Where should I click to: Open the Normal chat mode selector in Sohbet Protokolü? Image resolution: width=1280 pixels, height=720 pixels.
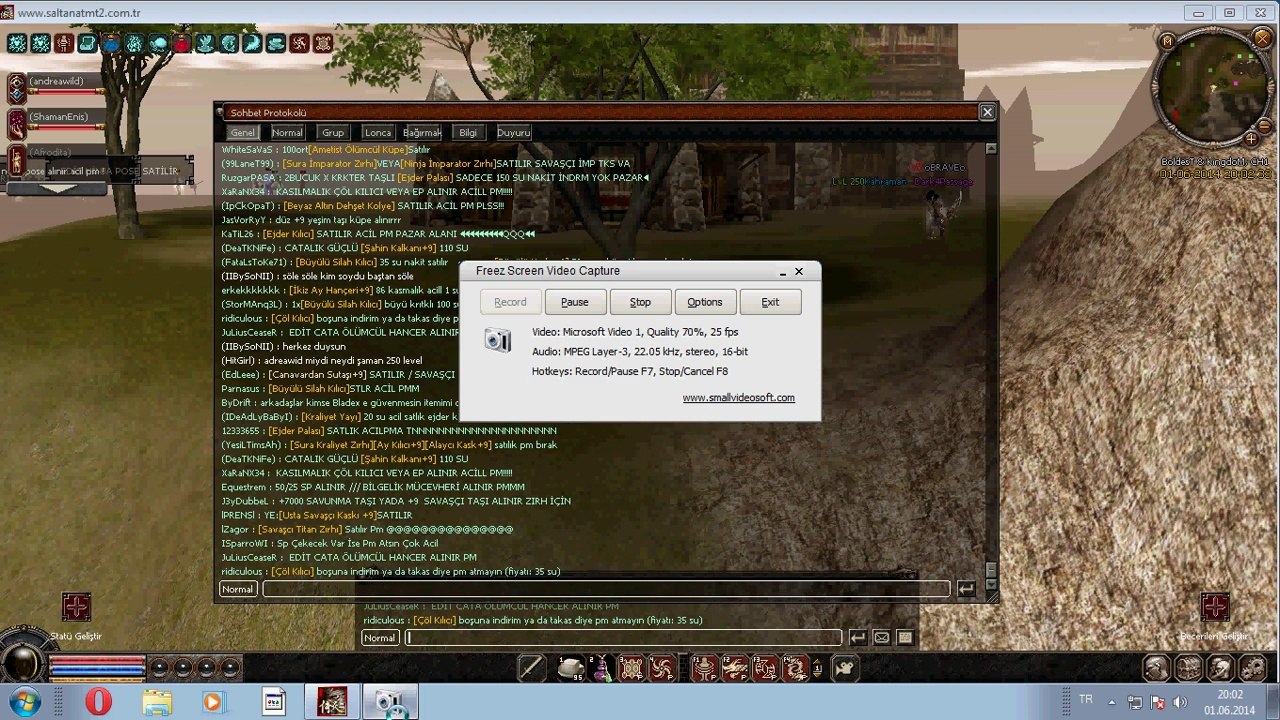coord(238,589)
